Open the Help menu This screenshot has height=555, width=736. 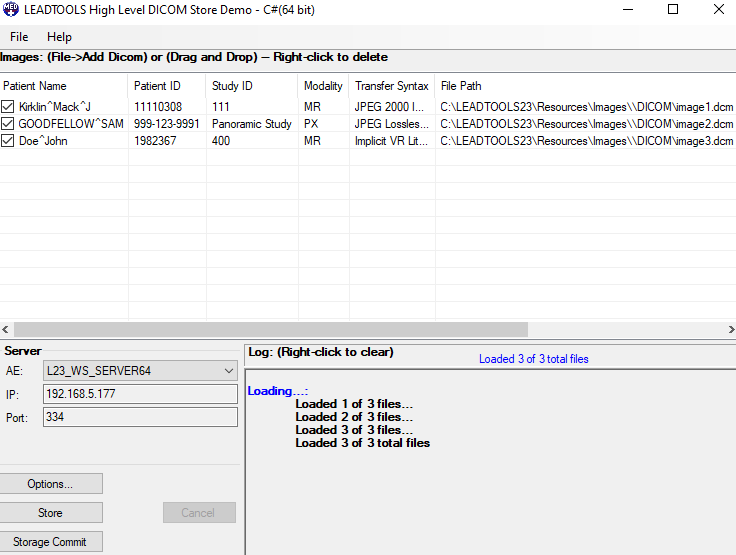[59, 37]
